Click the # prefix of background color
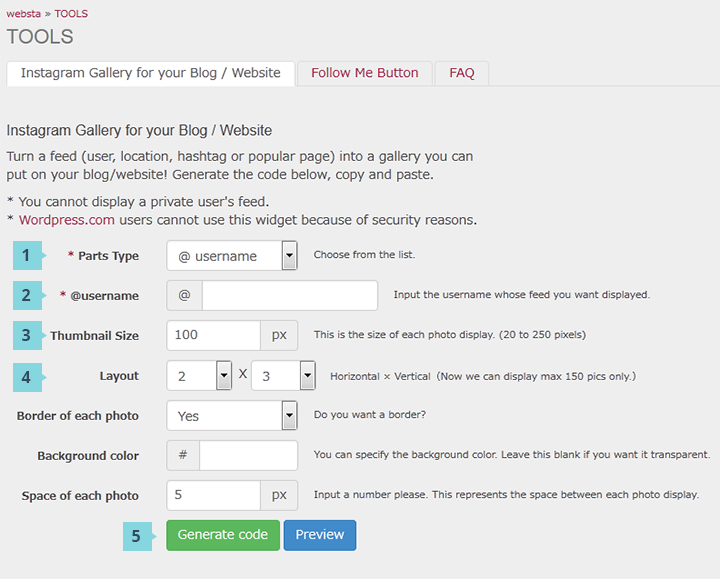720x579 pixels. [x=183, y=455]
